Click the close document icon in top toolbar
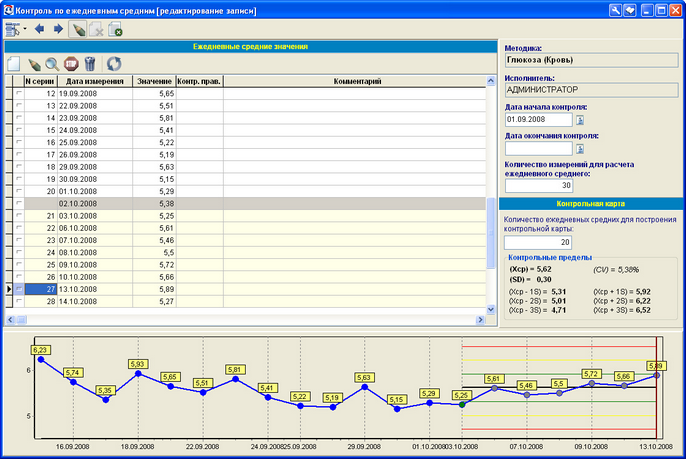The image size is (686, 459). 115,29
